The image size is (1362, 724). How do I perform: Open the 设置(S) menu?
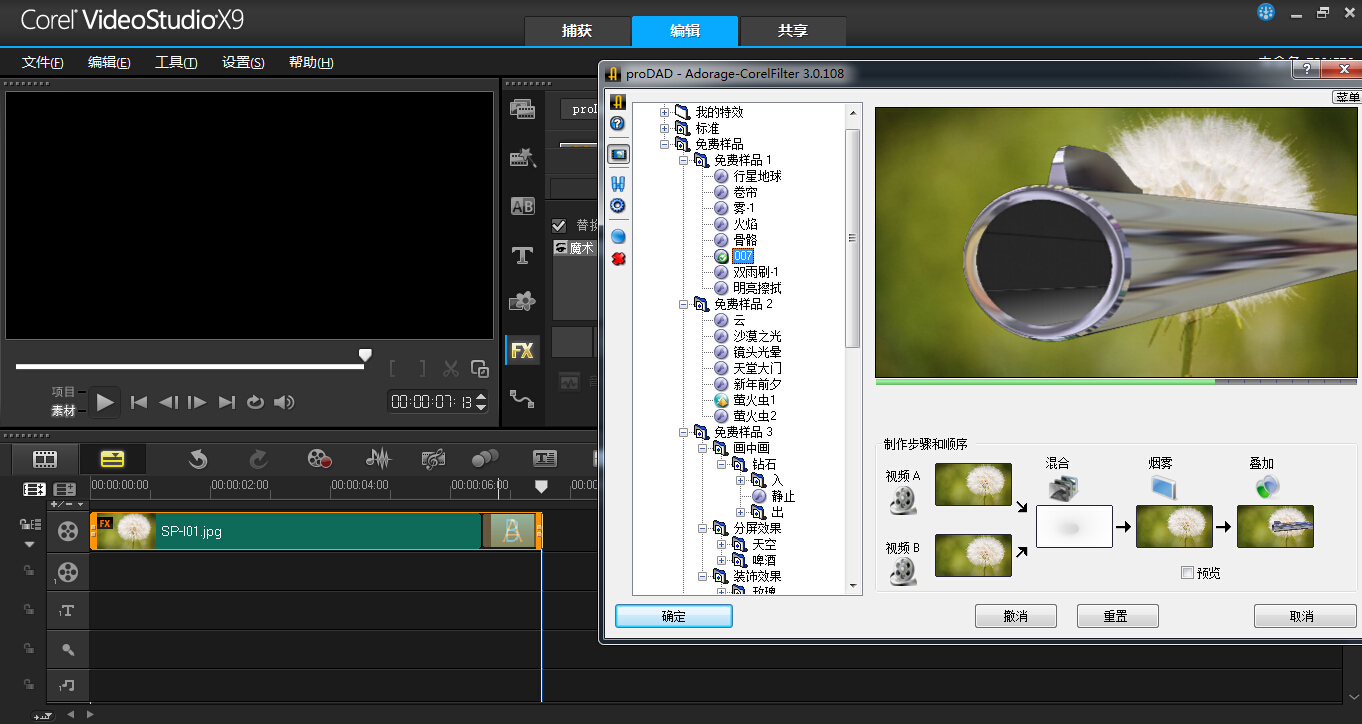pyautogui.click(x=243, y=62)
